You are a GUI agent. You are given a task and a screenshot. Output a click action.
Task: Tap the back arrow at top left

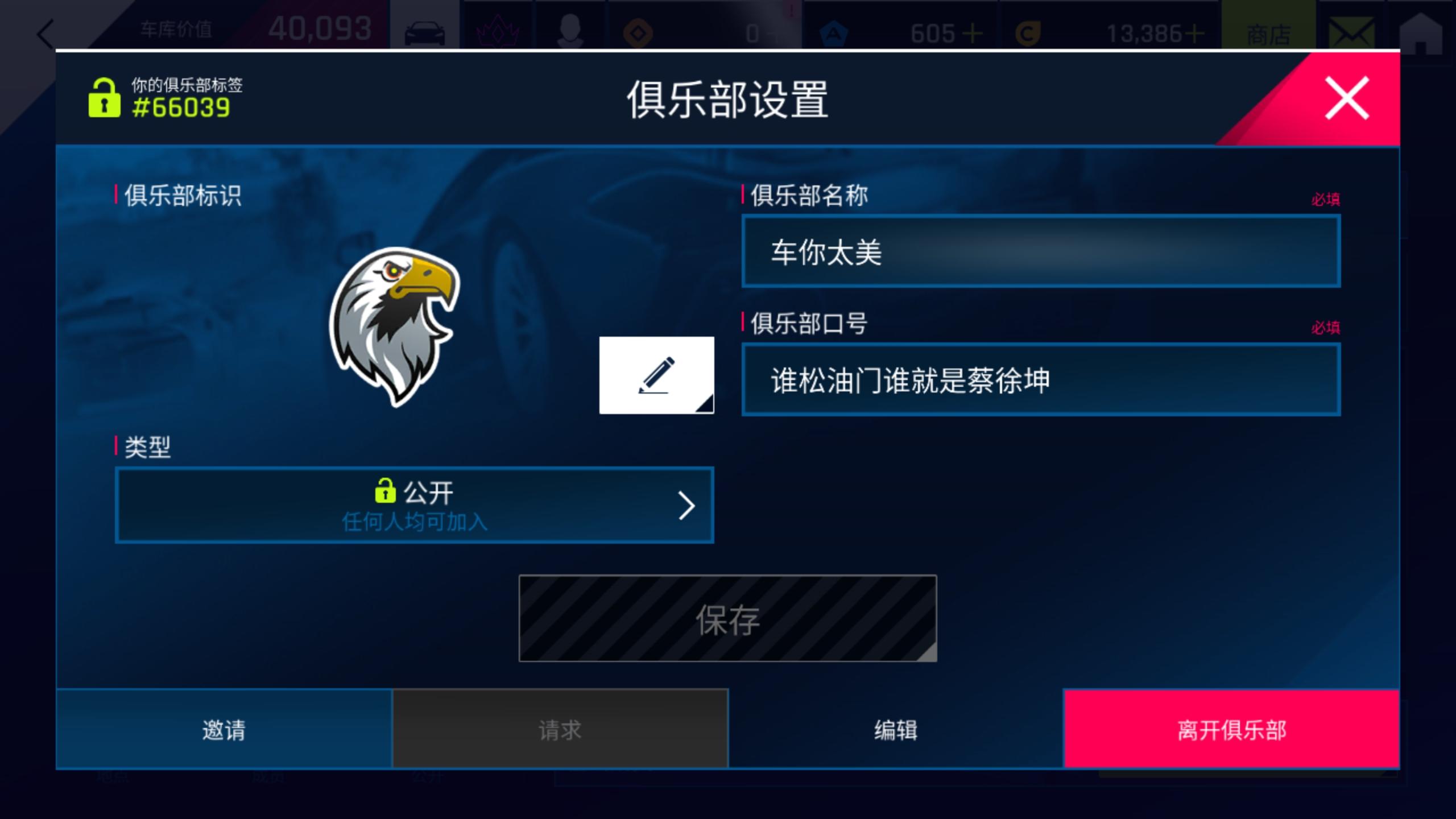[x=45, y=34]
